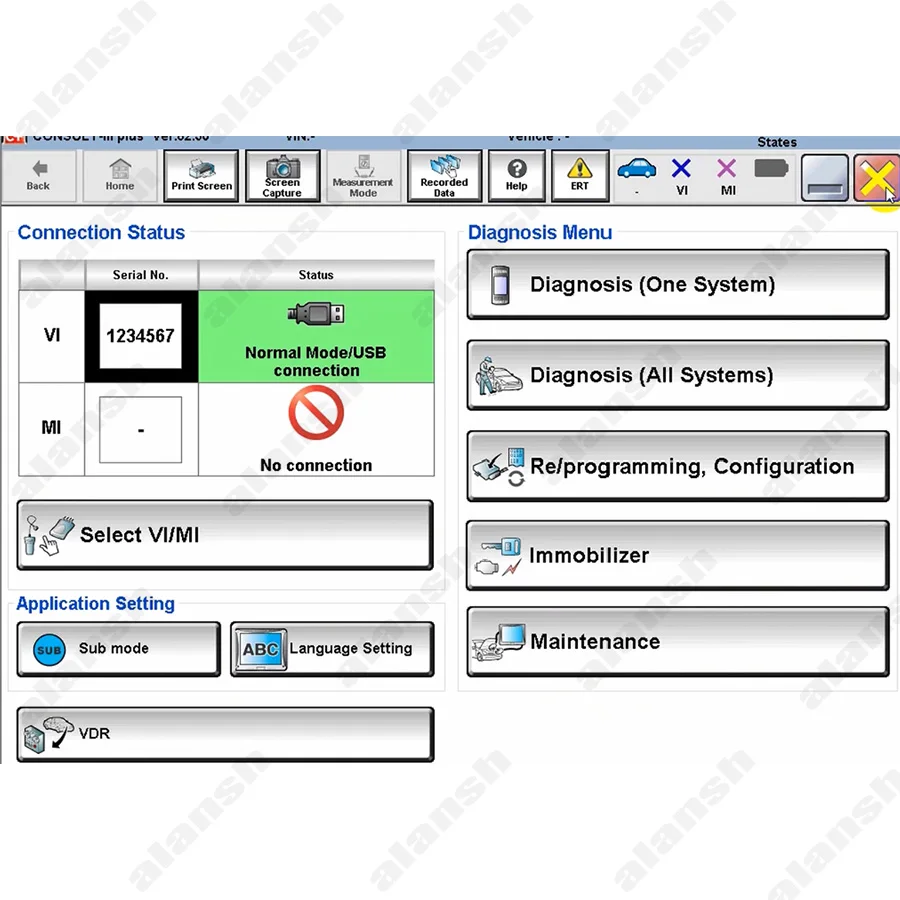
Task: Minimize the CONSULT window
Action: coord(824,177)
